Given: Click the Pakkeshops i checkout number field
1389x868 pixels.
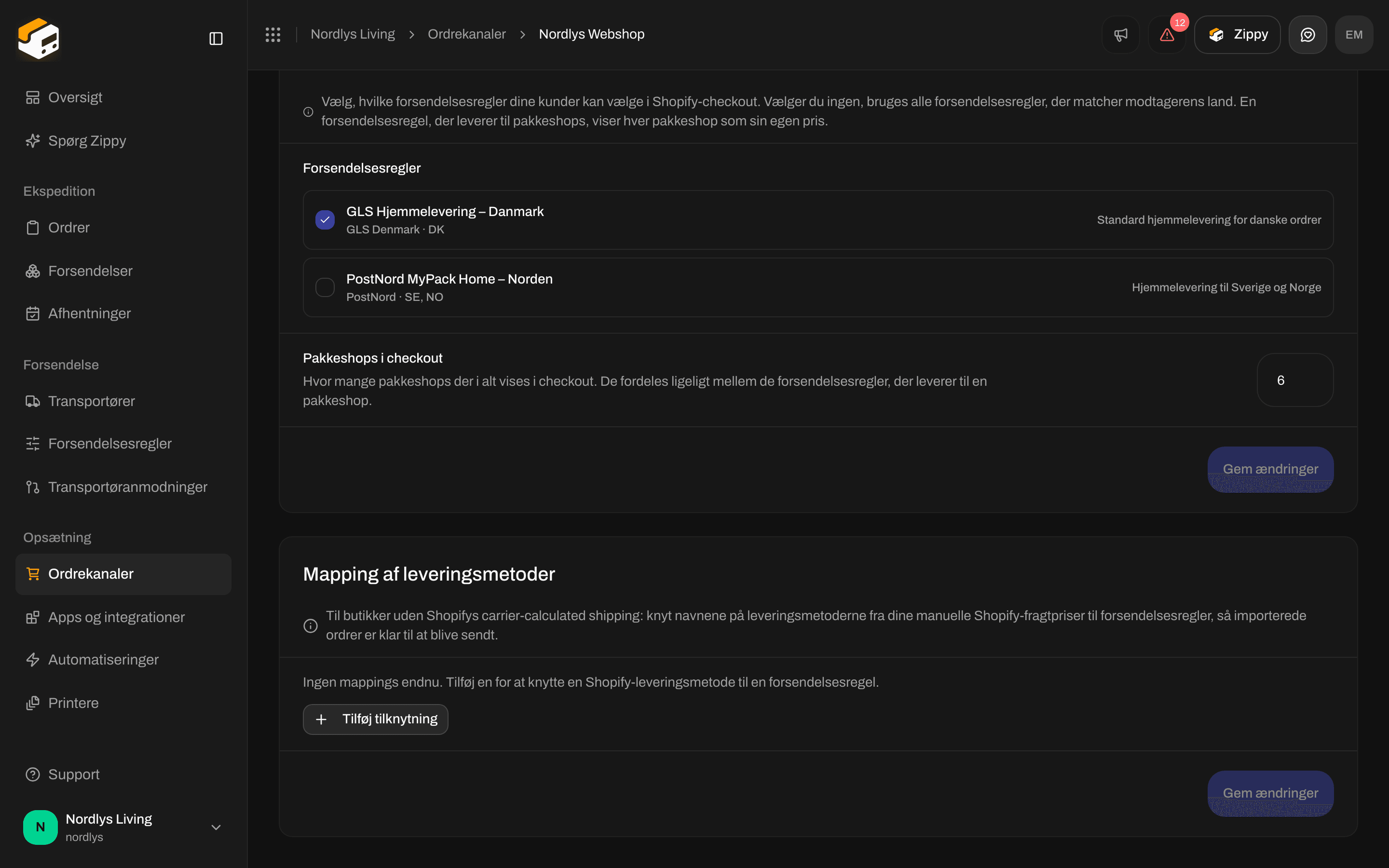Looking at the screenshot, I should click(x=1295, y=380).
